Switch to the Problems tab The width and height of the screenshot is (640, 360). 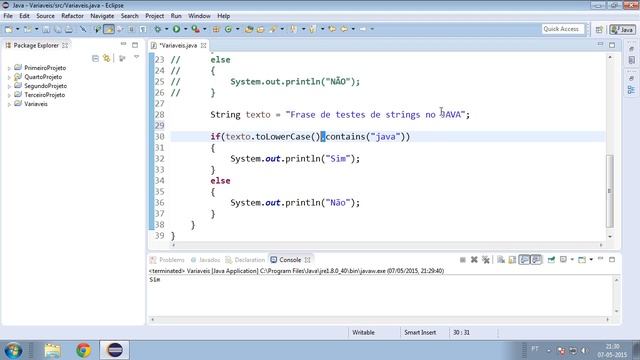pos(167,260)
